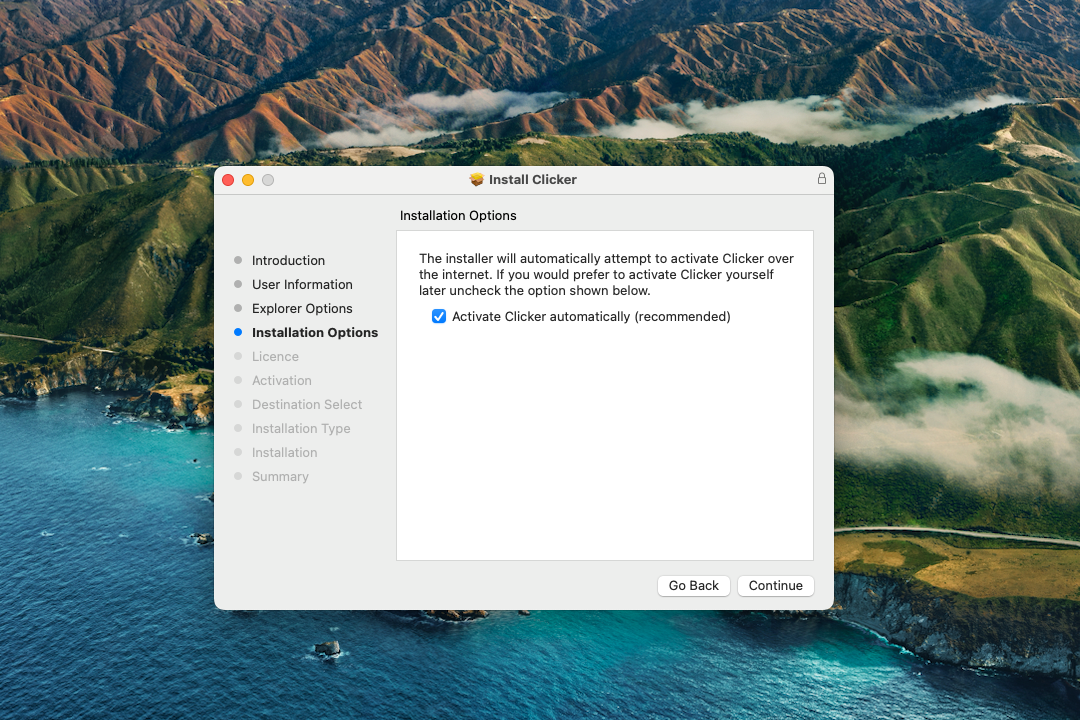Select the Introduction step in sidebar
Screen dimensions: 1080x720
tap(288, 260)
